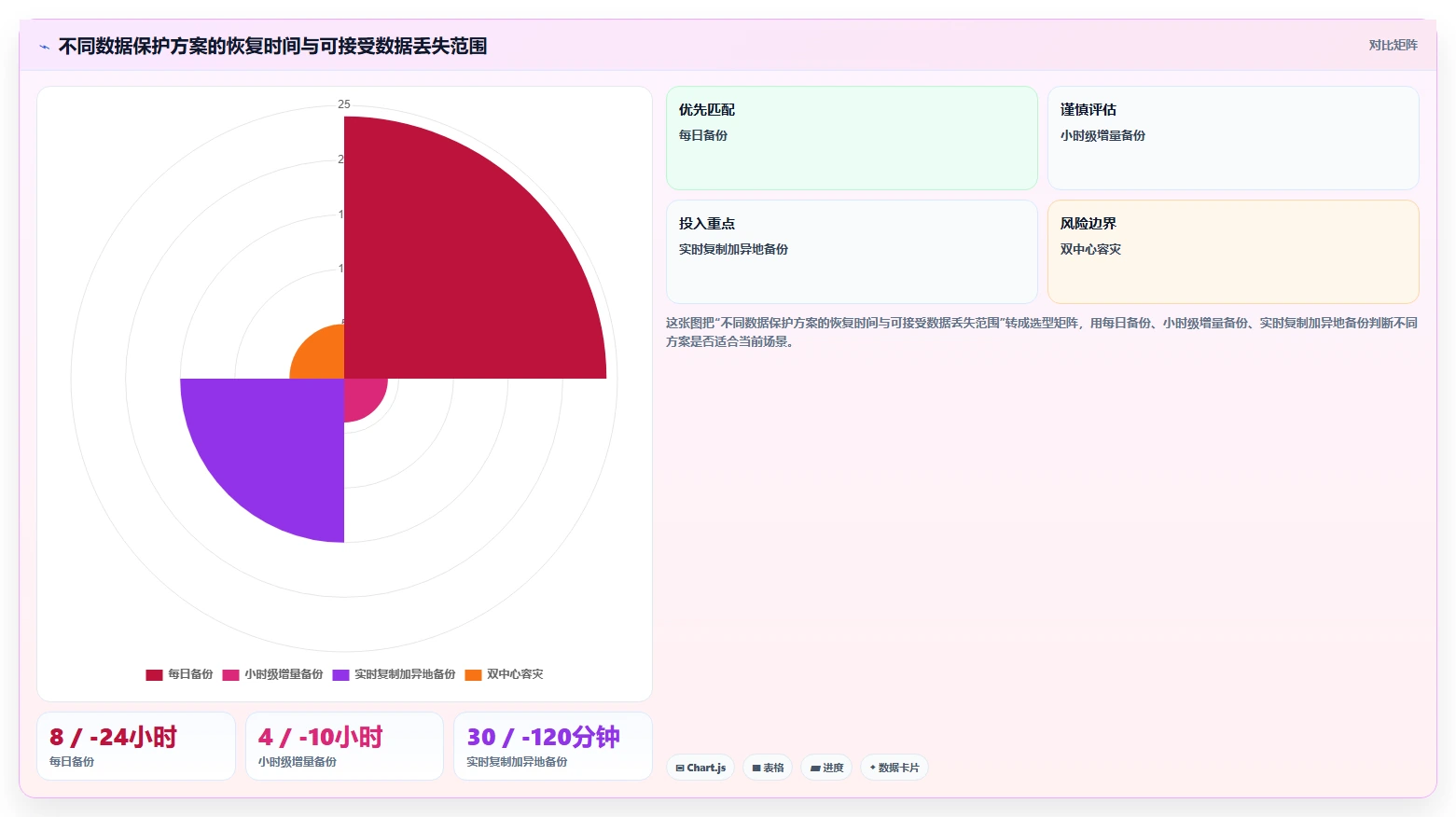Click the 数据卡片 chip icon
The width and height of the screenshot is (1456, 817).
(x=873, y=768)
